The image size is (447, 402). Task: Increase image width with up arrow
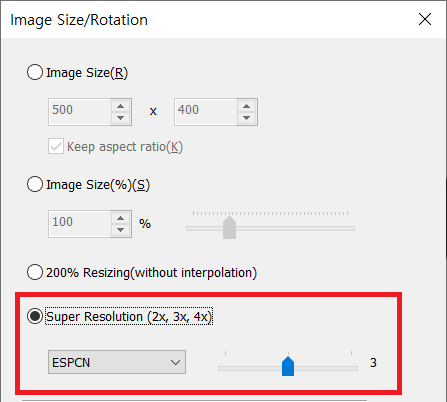121,106
